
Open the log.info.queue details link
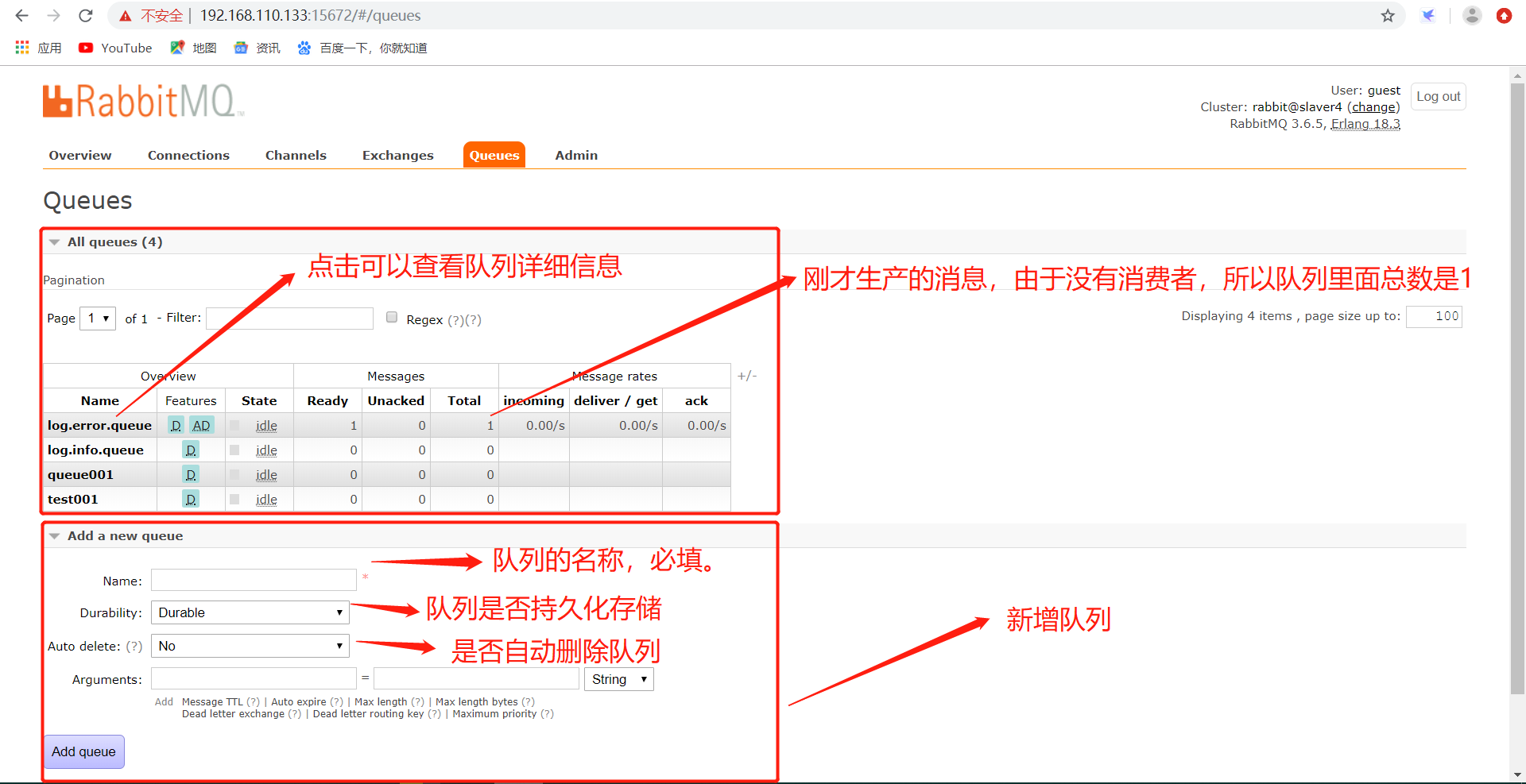pyautogui.click(x=95, y=450)
